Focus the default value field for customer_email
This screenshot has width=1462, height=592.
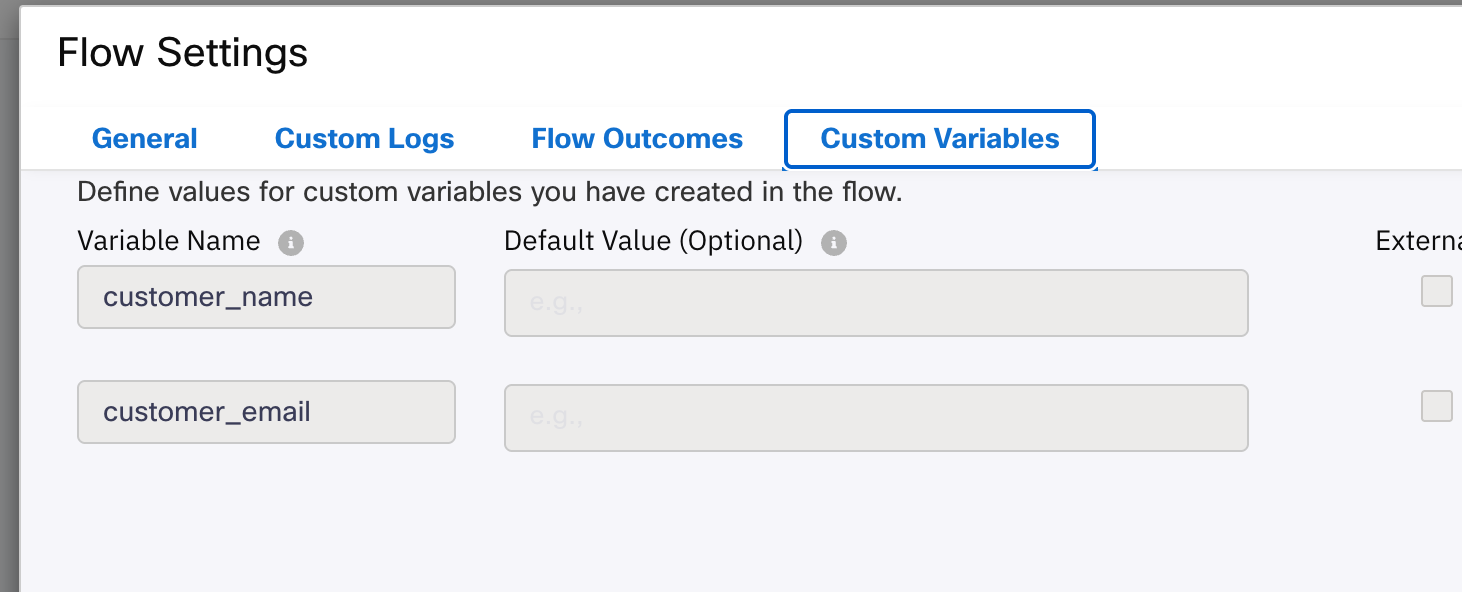click(x=876, y=418)
